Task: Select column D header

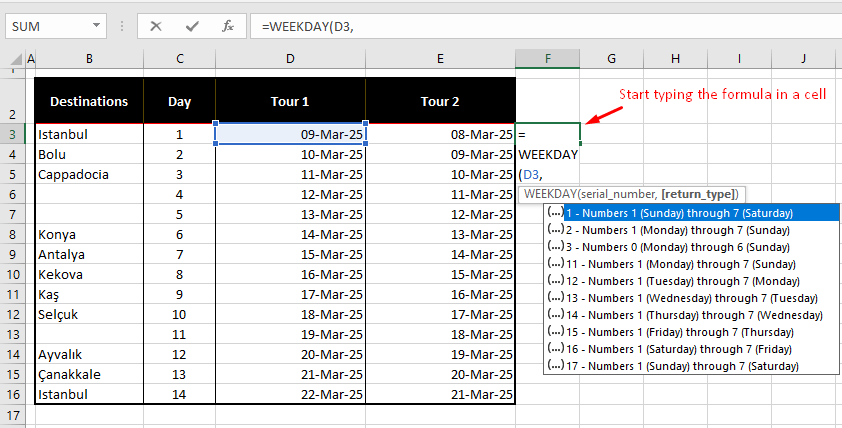Action: click(x=290, y=59)
